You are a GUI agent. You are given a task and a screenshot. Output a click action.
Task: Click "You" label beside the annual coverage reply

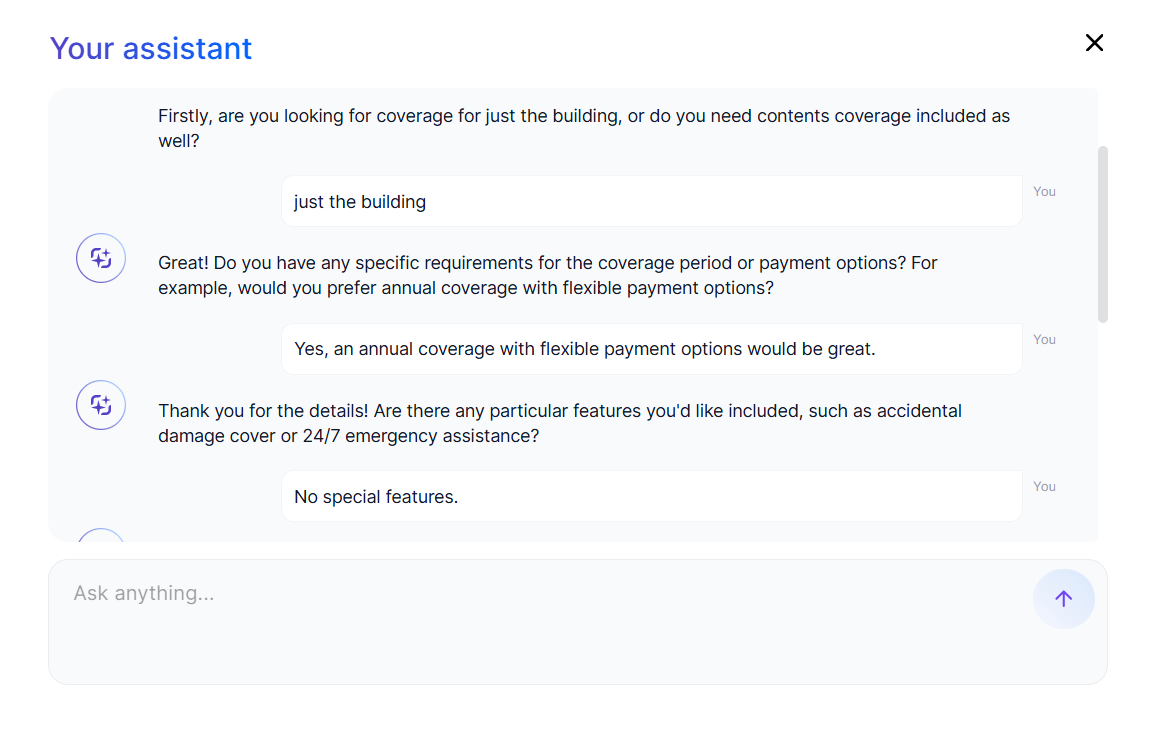(1044, 340)
